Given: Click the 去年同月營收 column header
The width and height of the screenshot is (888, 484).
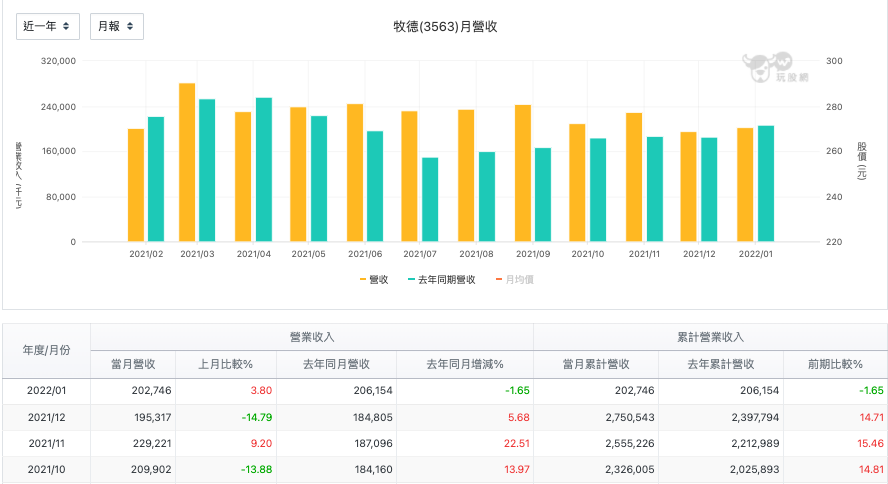Looking at the screenshot, I should (x=336, y=365).
